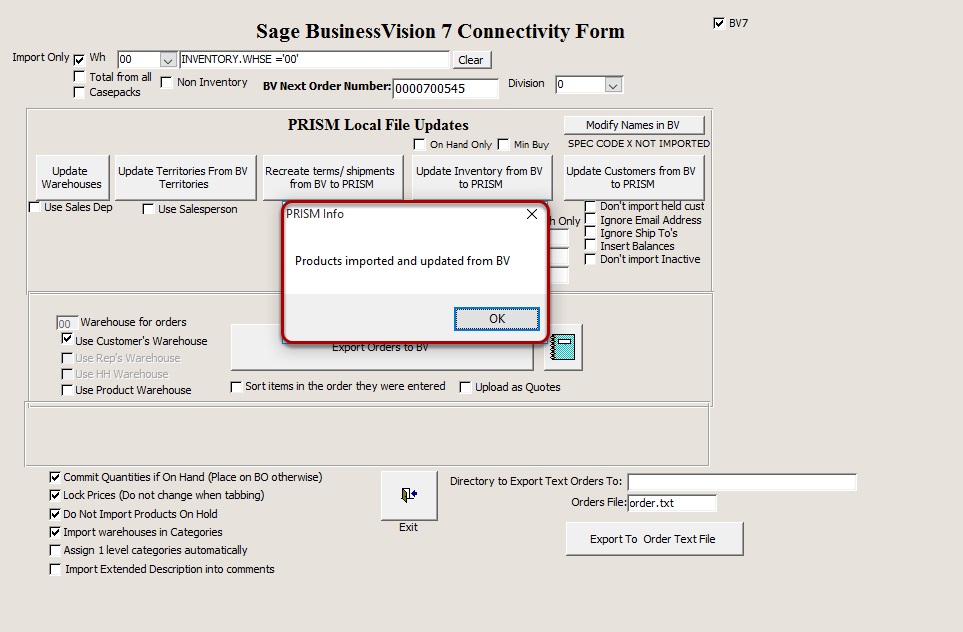This screenshot has height=632, width=963.
Task: Tick Don't import Inactive checkbox
Action: tap(590, 259)
